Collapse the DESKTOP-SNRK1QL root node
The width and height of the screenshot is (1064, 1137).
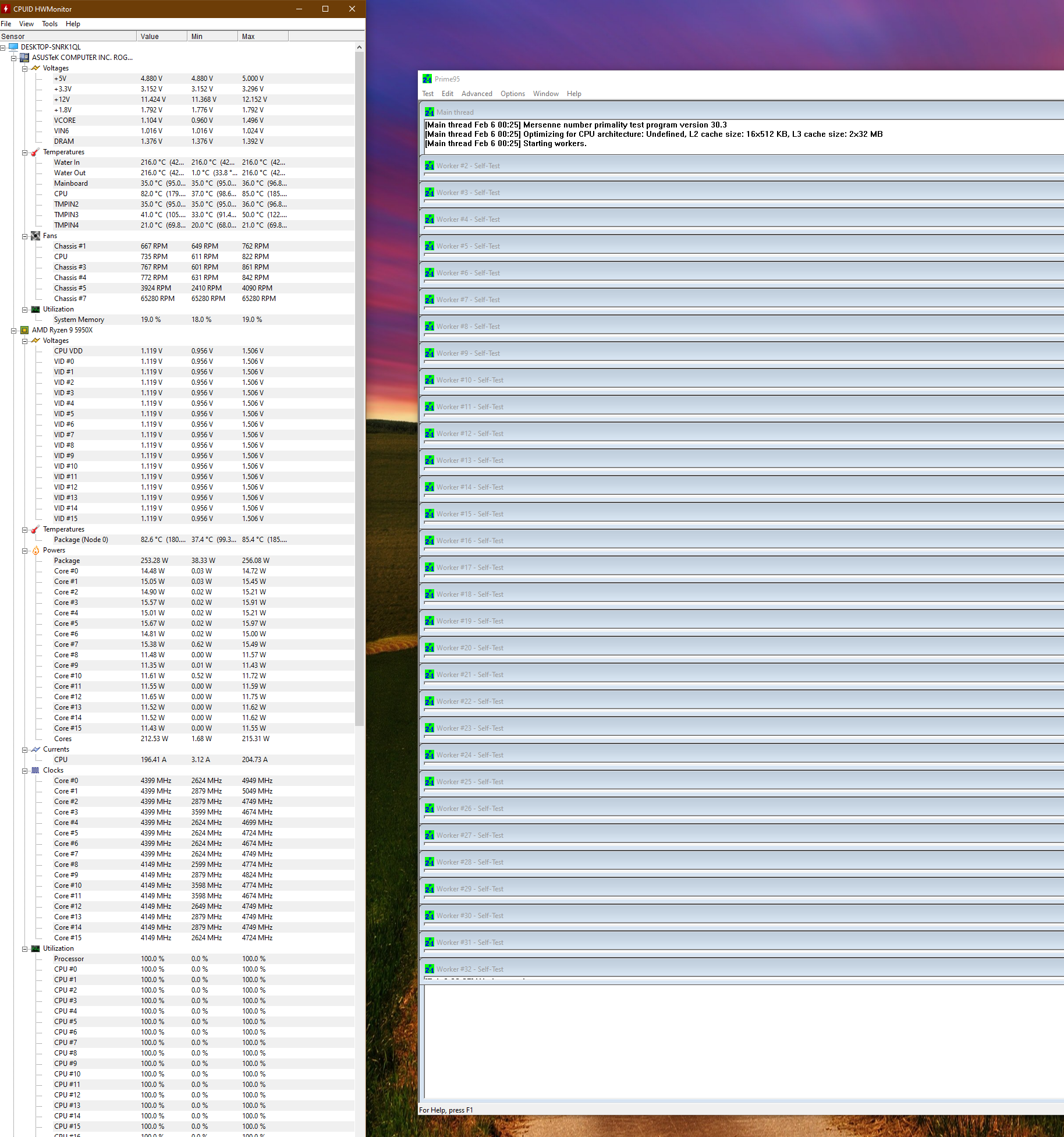(3, 47)
